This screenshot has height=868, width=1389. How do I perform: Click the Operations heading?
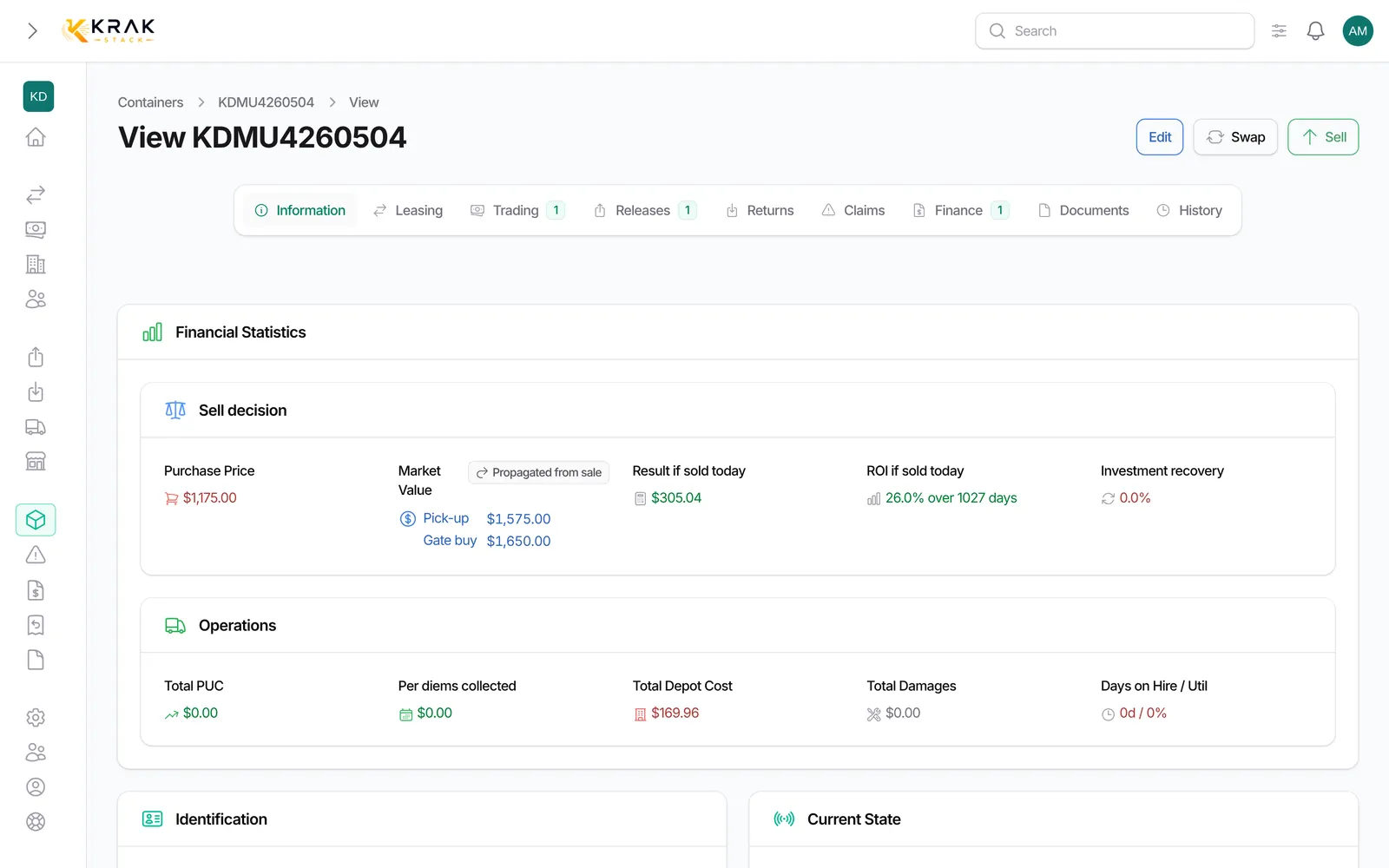point(237,626)
